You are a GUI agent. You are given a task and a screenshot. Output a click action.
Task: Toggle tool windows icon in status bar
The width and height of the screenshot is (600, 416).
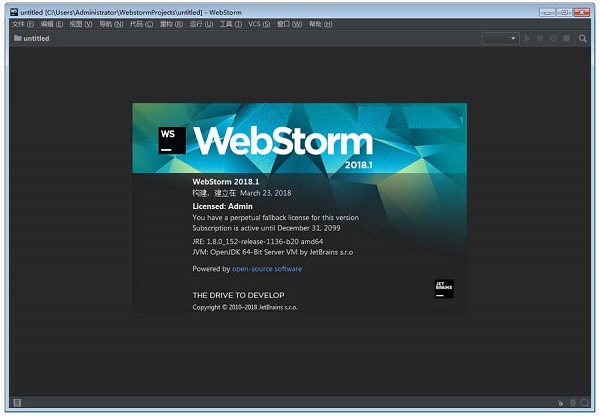click(17, 402)
